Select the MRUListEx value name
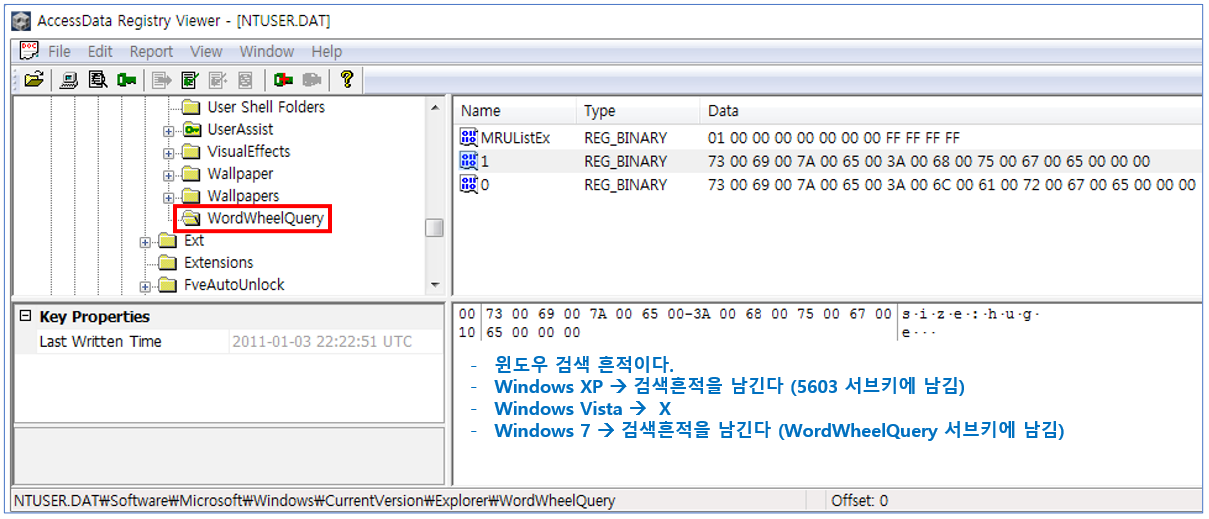Image resolution: width=1209 pixels, height=519 pixels. (x=515, y=137)
